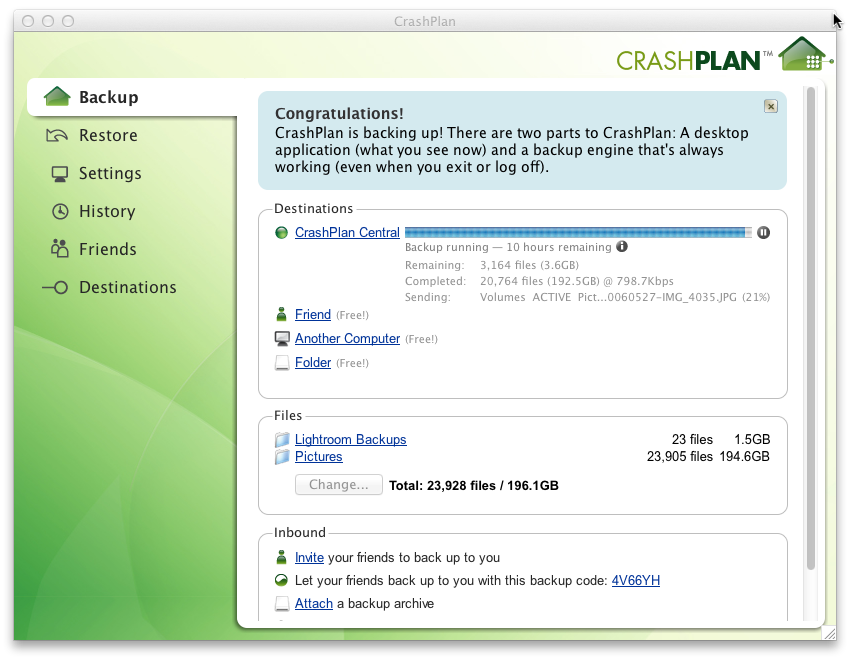
Task: Click the backup code 4V66YH link
Action: pyautogui.click(x=635, y=581)
